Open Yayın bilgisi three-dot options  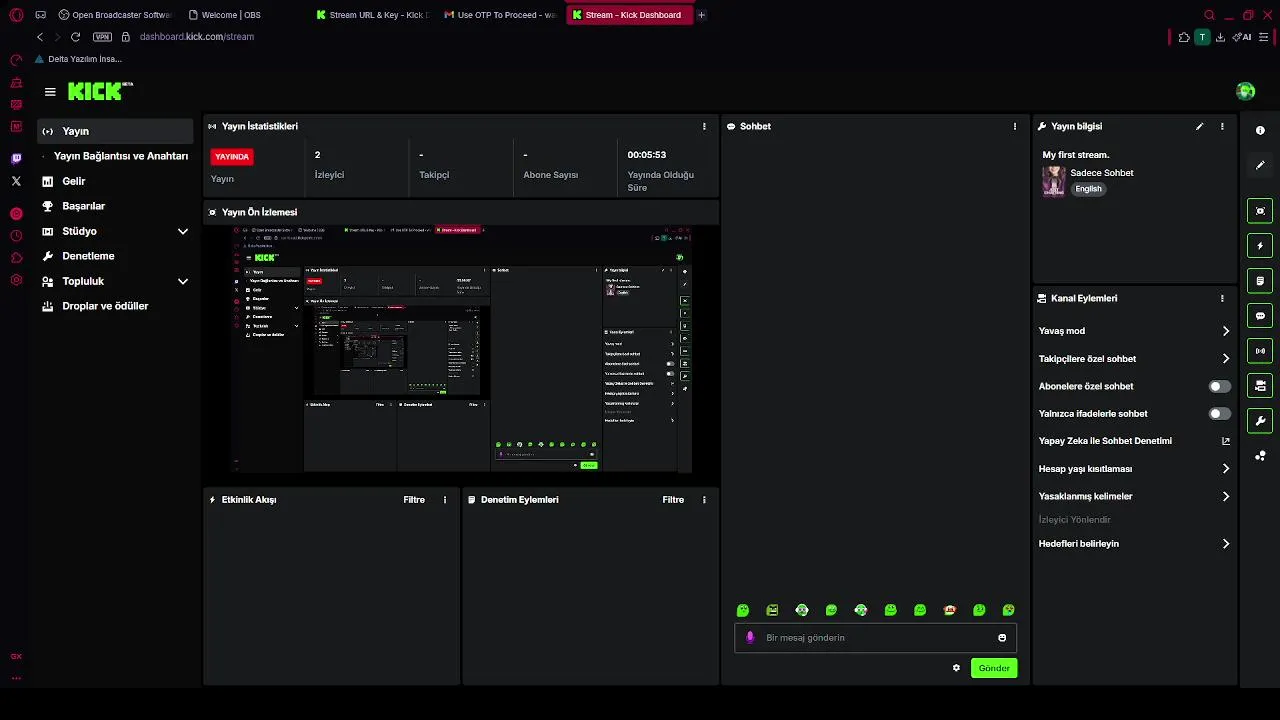tap(1222, 127)
